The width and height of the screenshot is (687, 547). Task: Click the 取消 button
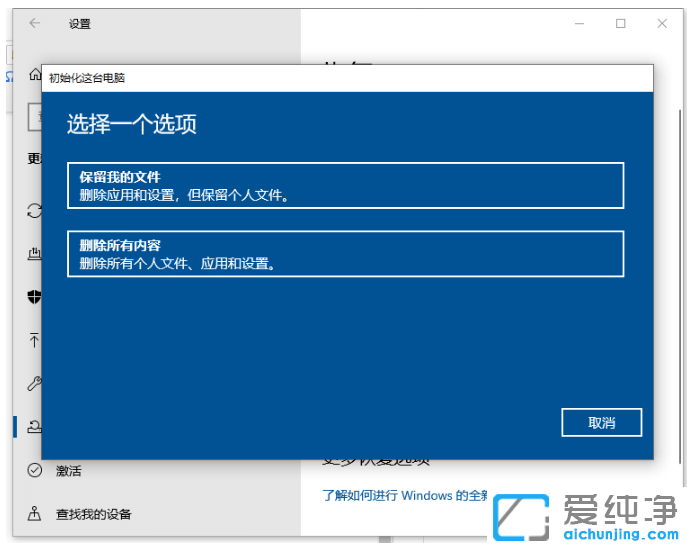602,423
